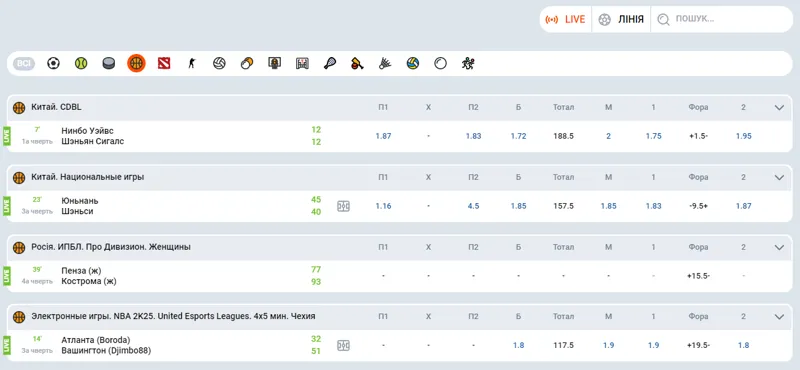Switch to the LIVE tab

click(x=566, y=19)
